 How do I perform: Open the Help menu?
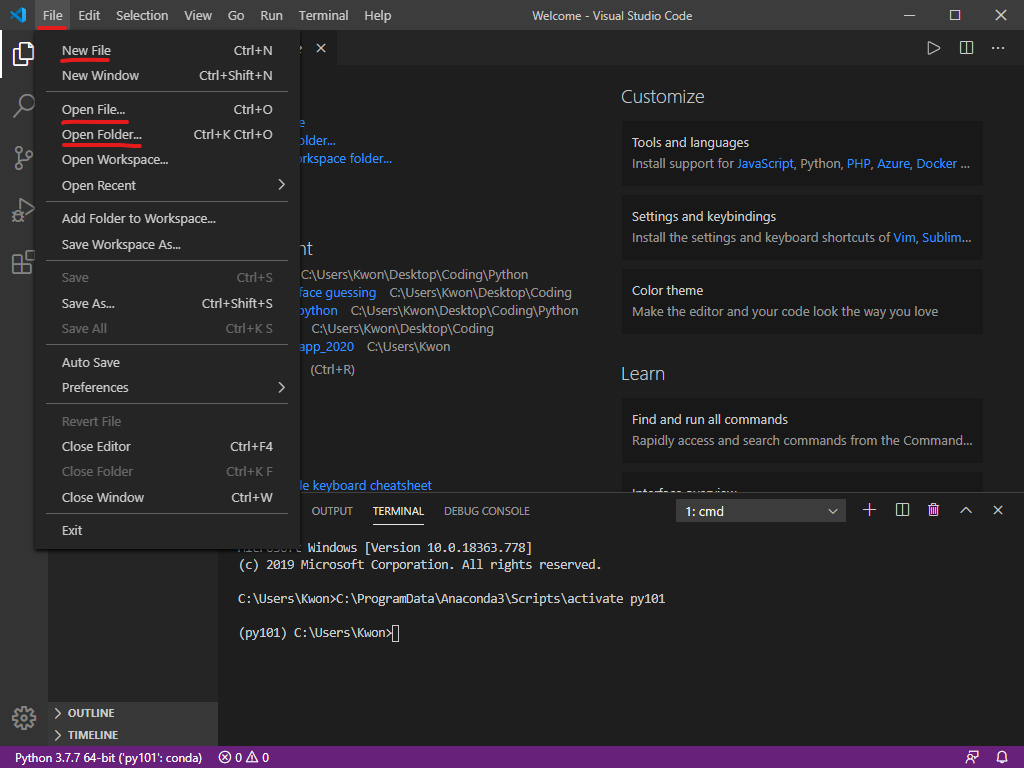pyautogui.click(x=377, y=15)
